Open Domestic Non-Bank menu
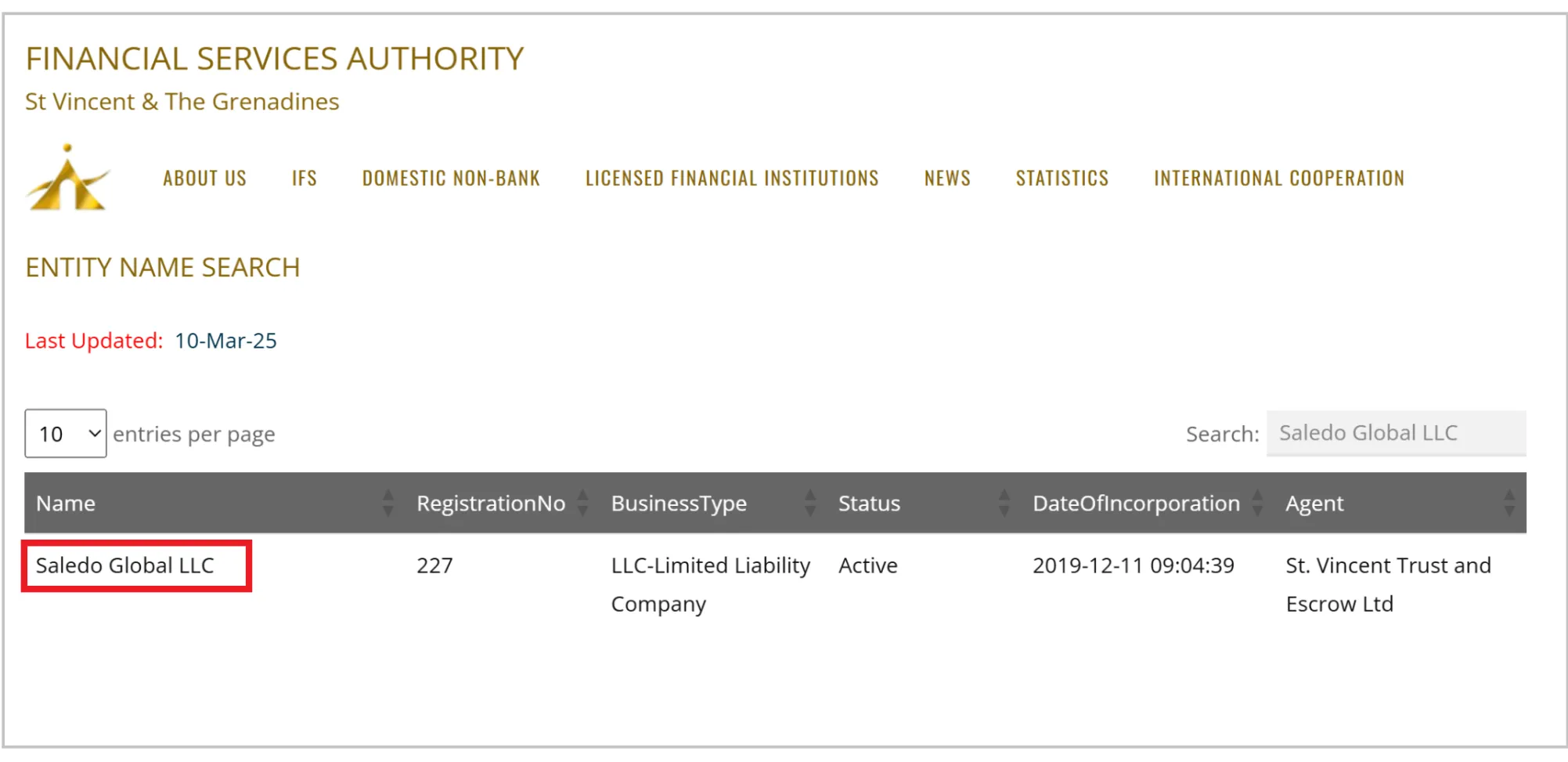The height and width of the screenshot is (762, 1568). point(451,179)
